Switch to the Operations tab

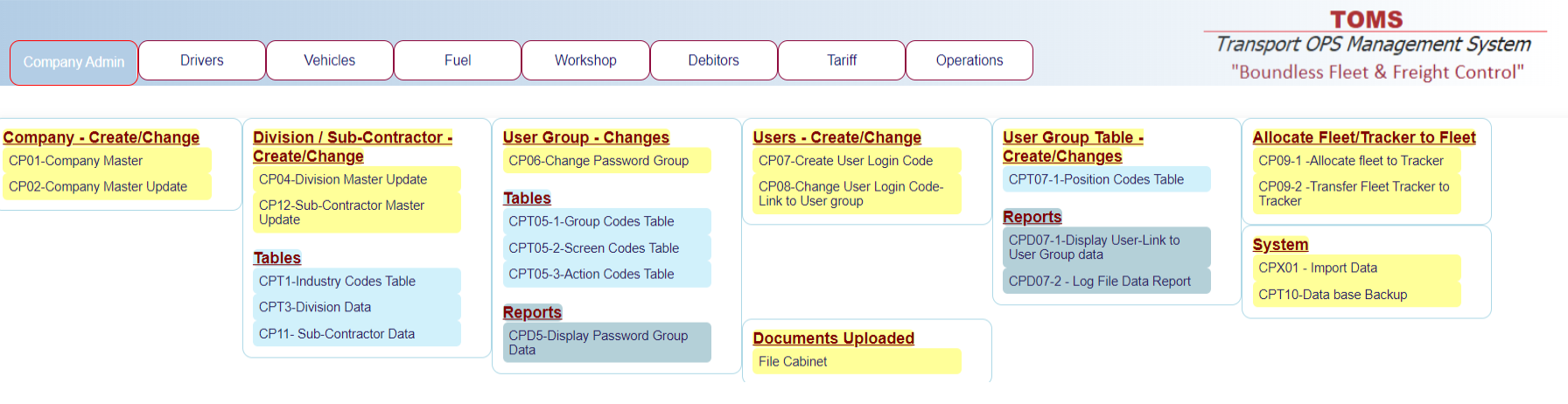tap(969, 60)
